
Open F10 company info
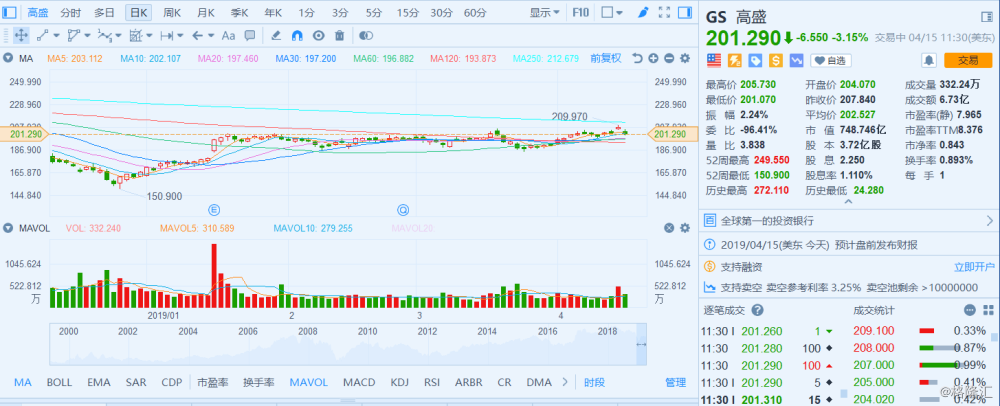click(x=581, y=12)
